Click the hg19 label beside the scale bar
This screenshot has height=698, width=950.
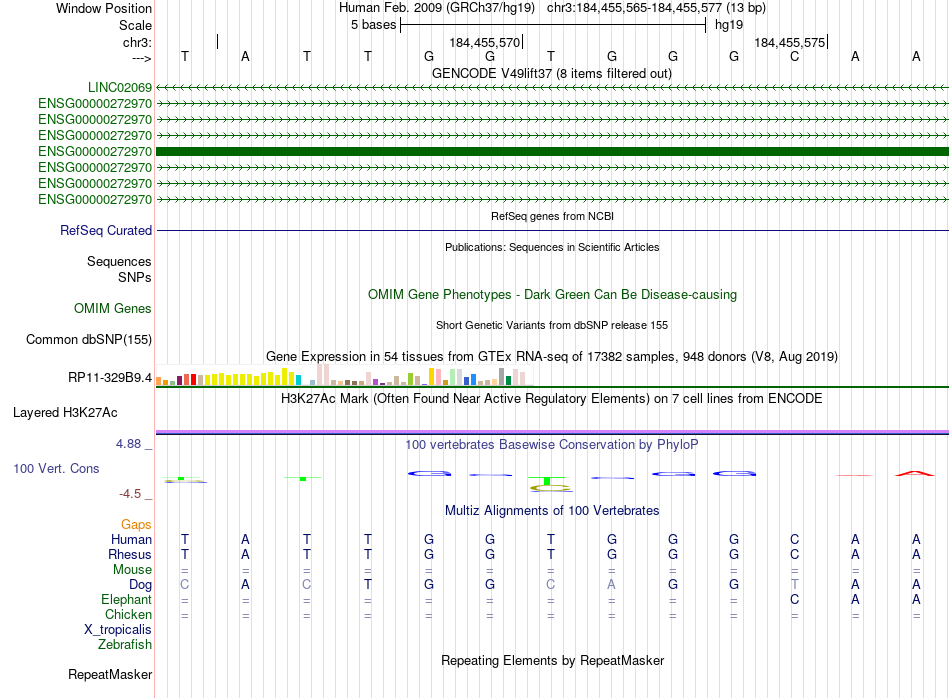click(729, 25)
